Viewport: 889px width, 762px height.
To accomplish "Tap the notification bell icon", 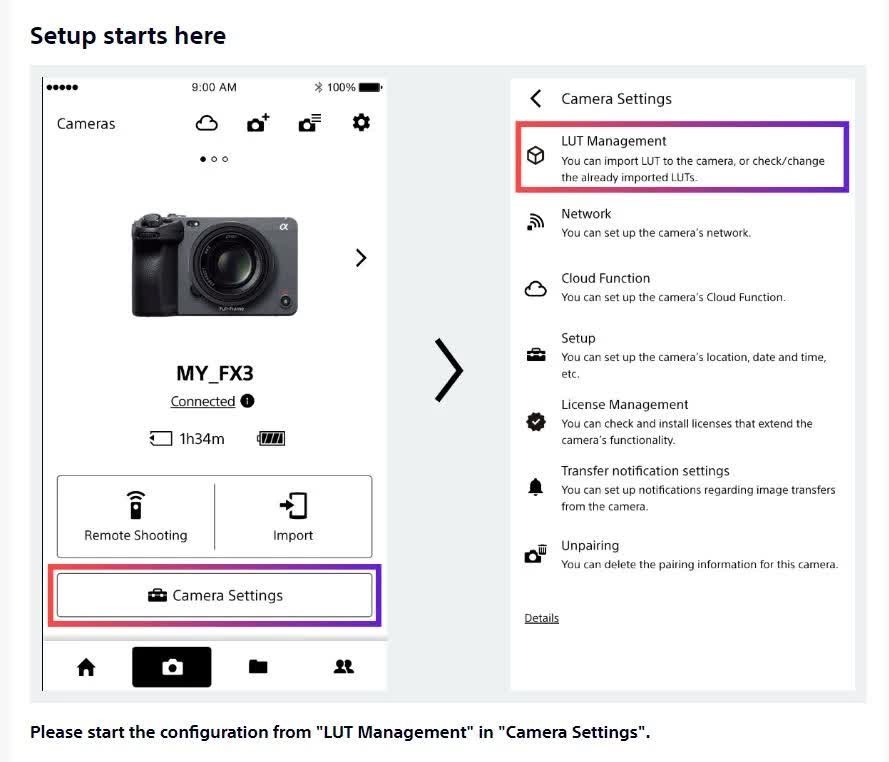I will click(536, 487).
